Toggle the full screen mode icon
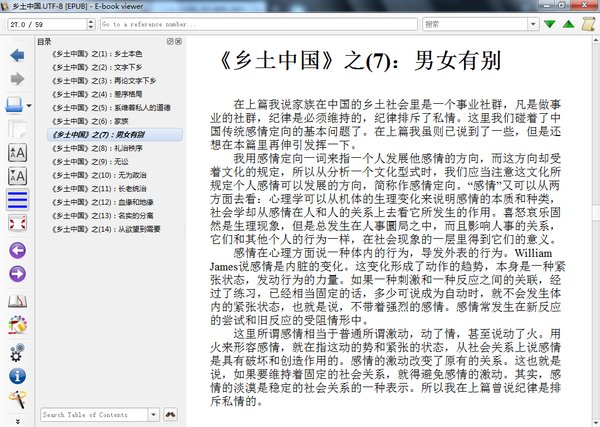Screen dimensions: 600x427 click(x=17, y=223)
